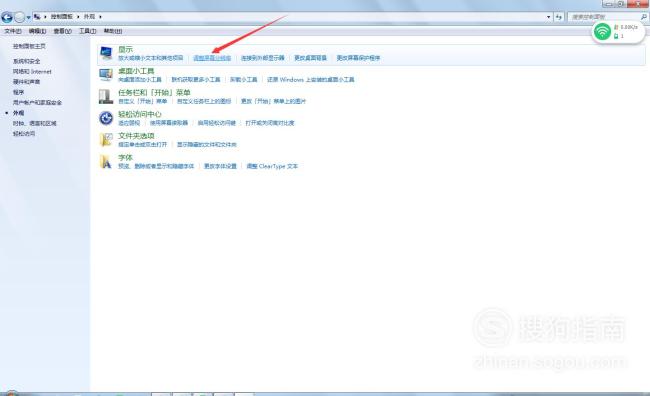Image resolution: width=650 pixels, height=396 pixels.
Task: Click 更改桌面背景 link
Action: pos(310,58)
